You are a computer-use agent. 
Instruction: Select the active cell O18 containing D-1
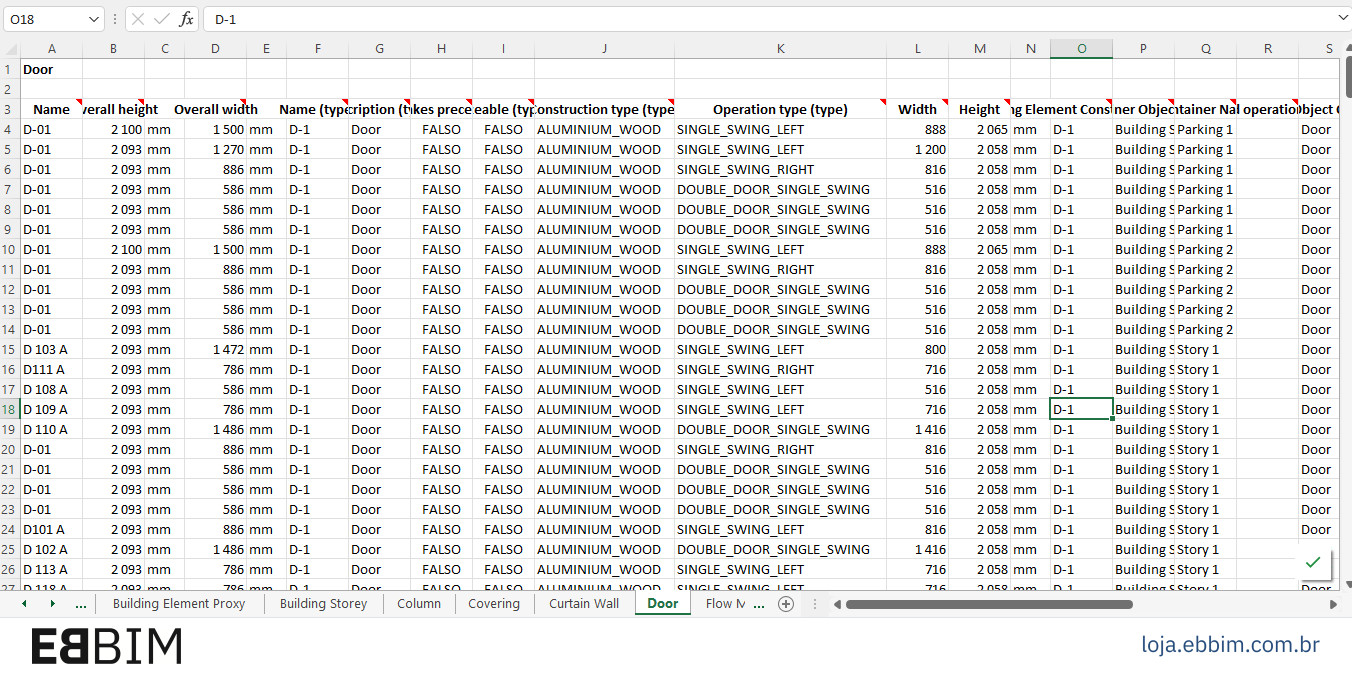point(1081,409)
